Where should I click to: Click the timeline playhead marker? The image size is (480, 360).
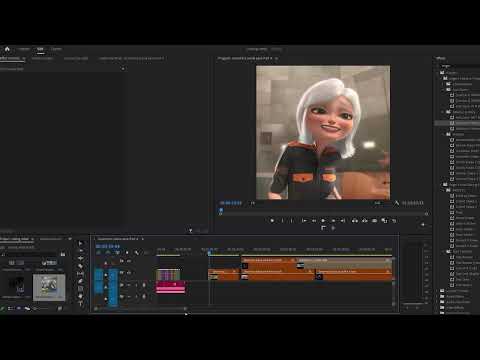click(x=209, y=253)
